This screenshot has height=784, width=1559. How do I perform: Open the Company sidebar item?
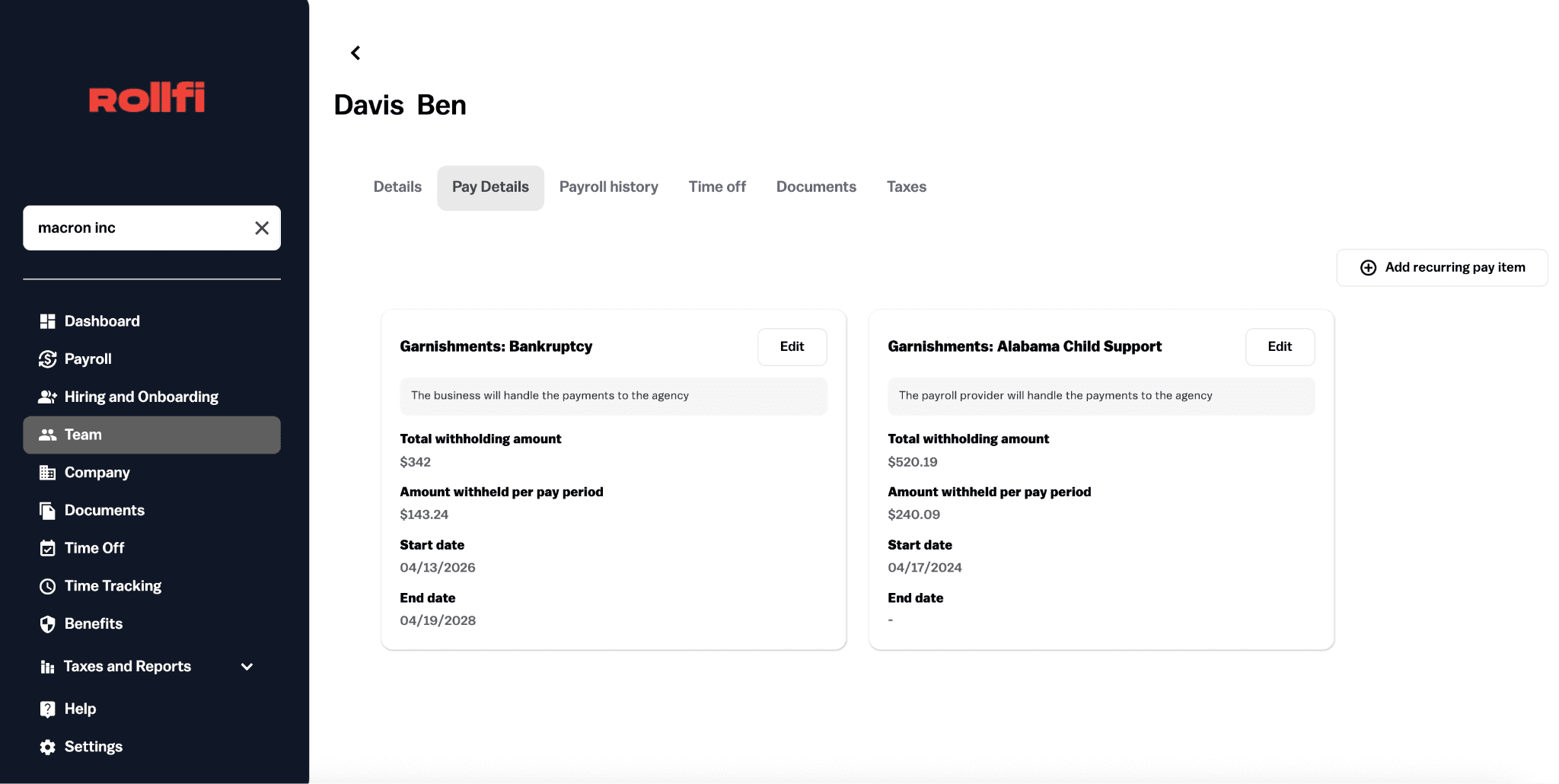[151, 473]
